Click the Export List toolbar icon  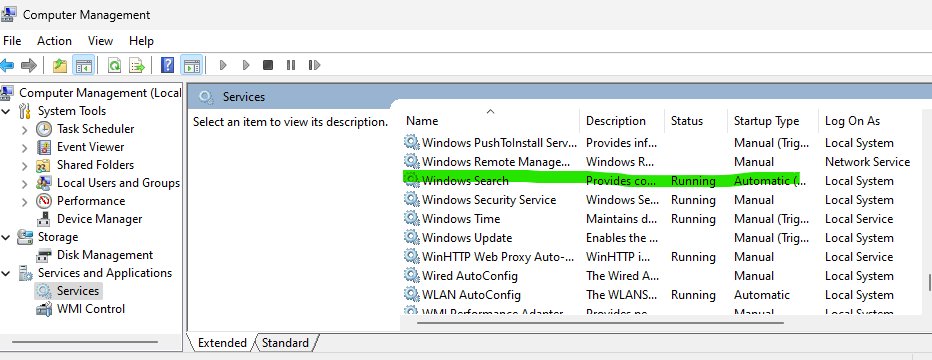tap(137, 65)
